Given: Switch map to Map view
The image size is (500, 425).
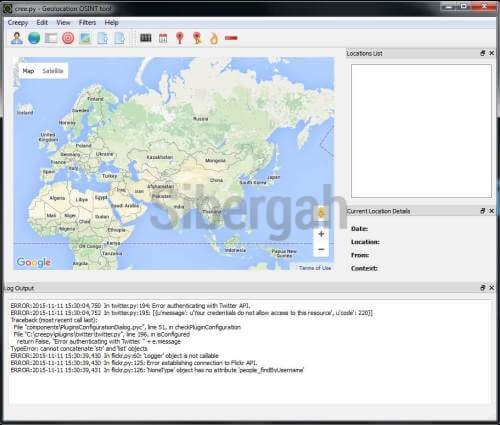Looking at the screenshot, I should pyautogui.click(x=28, y=71).
